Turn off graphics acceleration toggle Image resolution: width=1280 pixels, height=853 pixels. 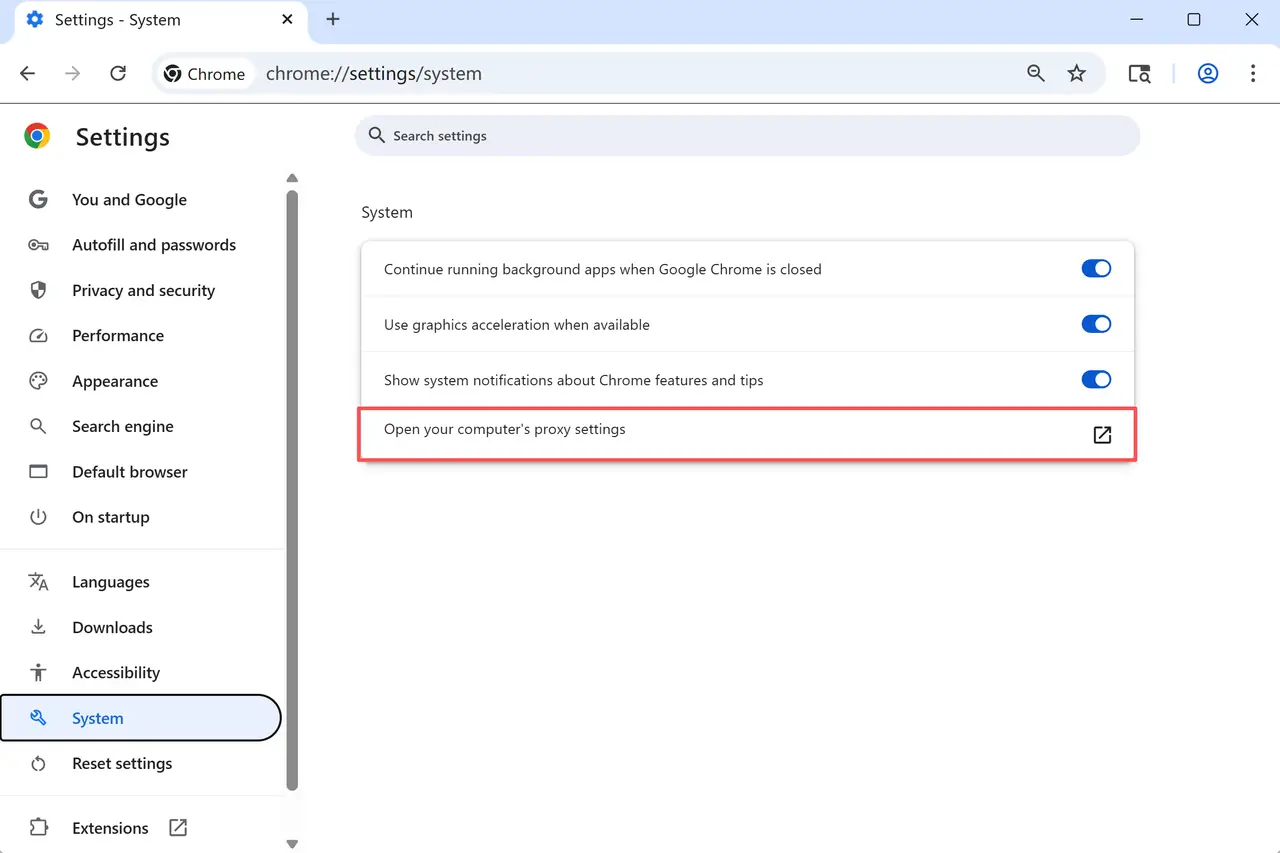(1096, 324)
